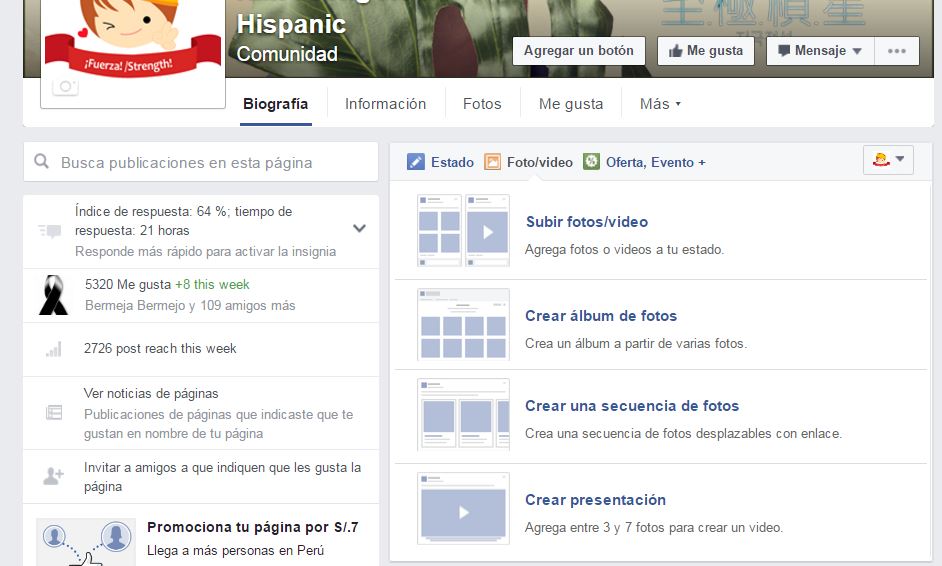
Task: Click Crear una secuencia de fotos link
Action: click(632, 406)
